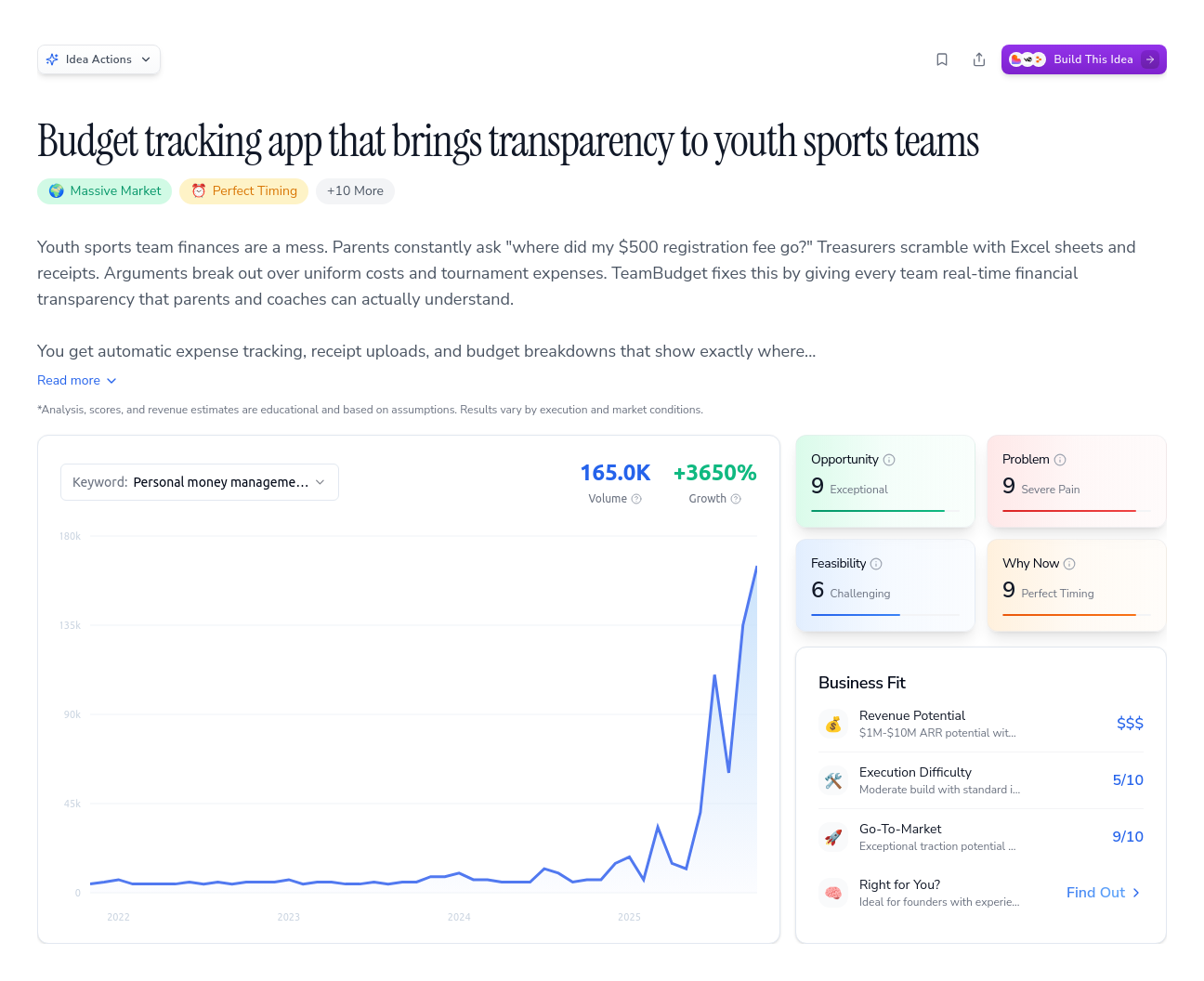Open the Revenue Potential row

(x=980, y=724)
